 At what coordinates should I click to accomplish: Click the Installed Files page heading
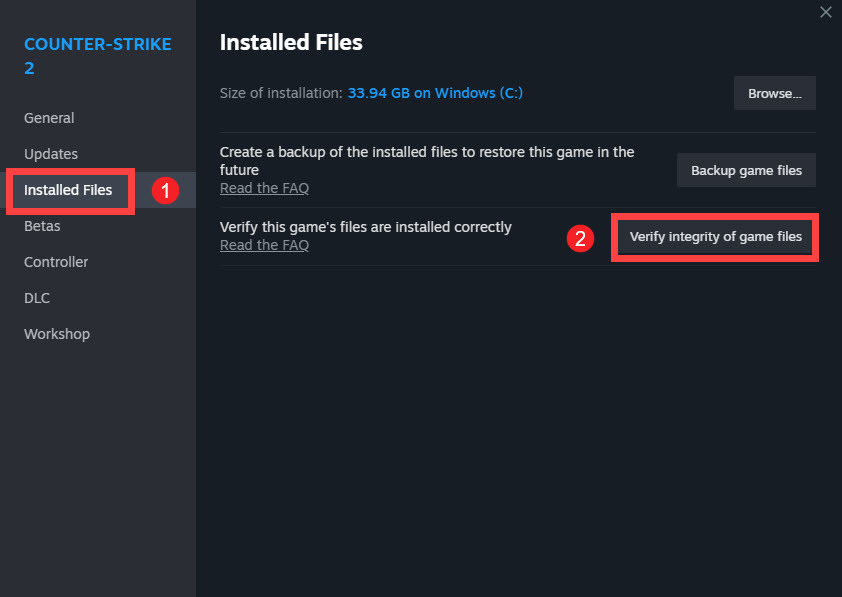(x=291, y=42)
